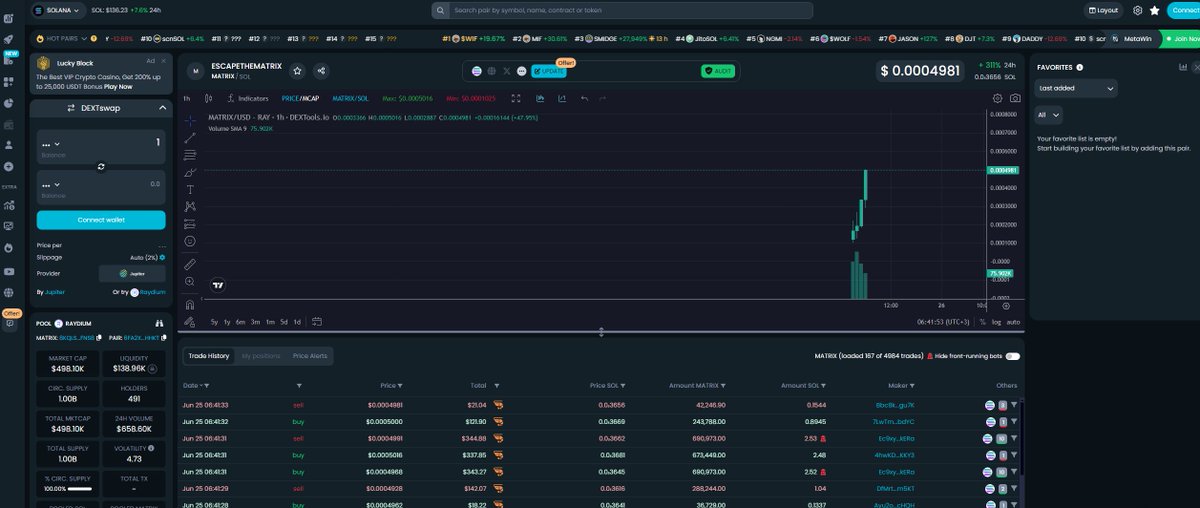Image resolution: width=1200 pixels, height=508 pixels.
Task: Open the top token selector in DEXTswap
Action: click(x=51, y=145)
